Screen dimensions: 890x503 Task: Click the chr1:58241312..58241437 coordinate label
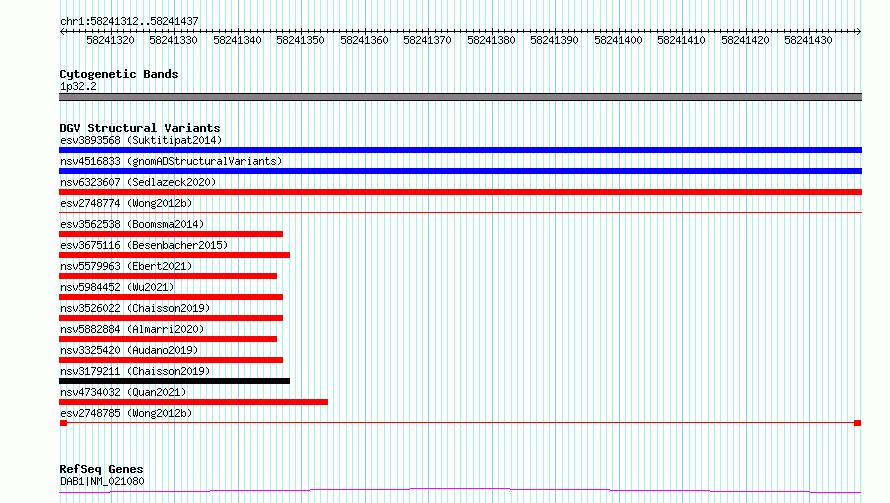click(x=129, y=22)
